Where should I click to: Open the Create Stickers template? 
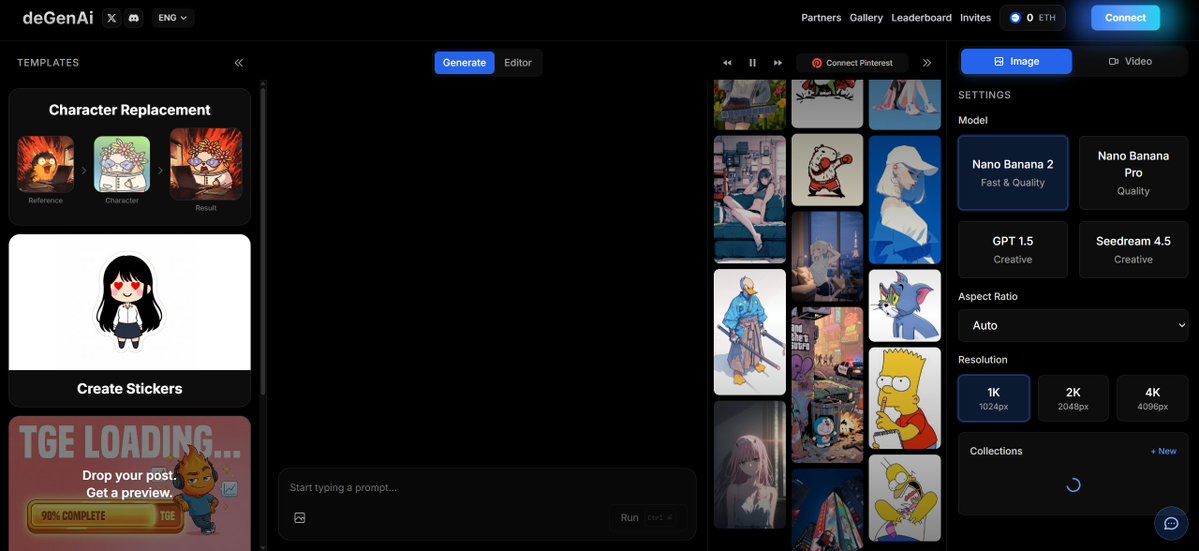[130, 320]
